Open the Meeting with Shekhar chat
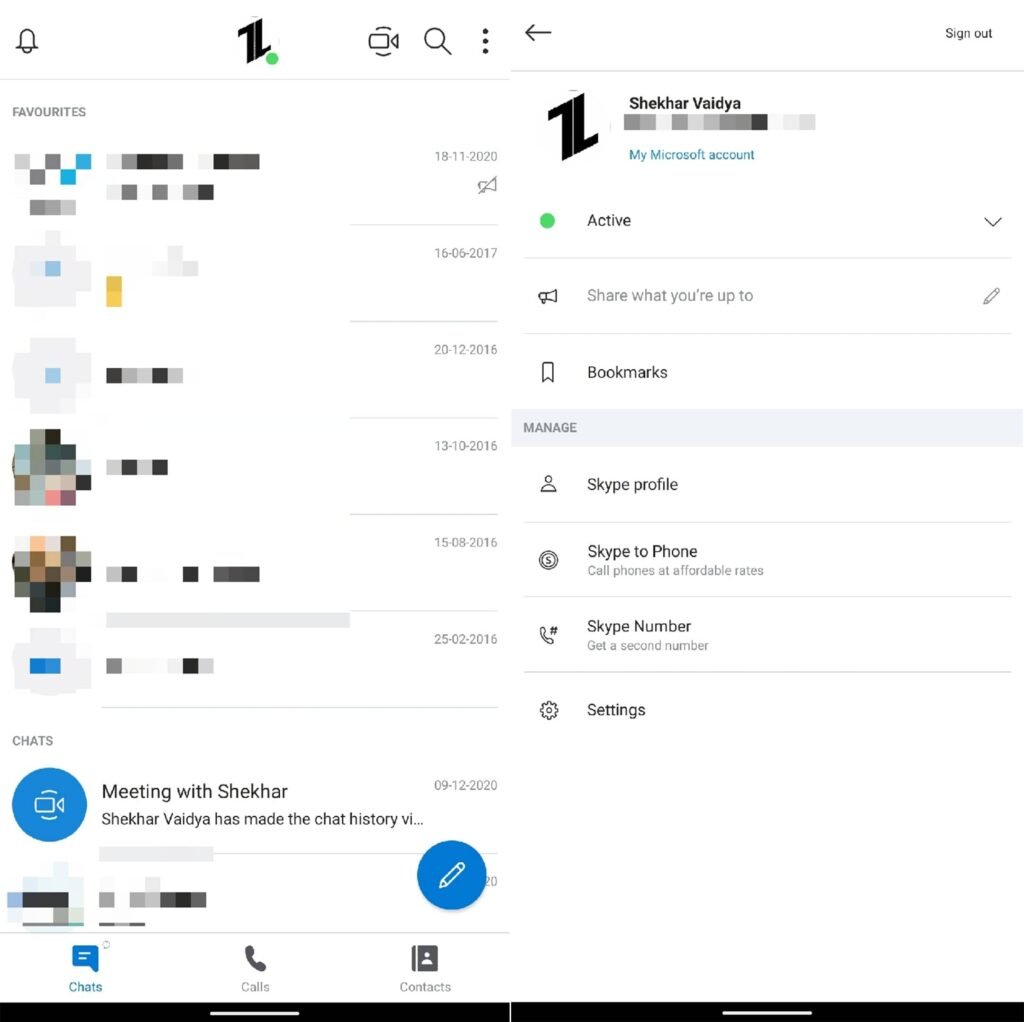The width and height of the screenshot is (1024, 1022). pyautogui.click(x=255, y=804)
